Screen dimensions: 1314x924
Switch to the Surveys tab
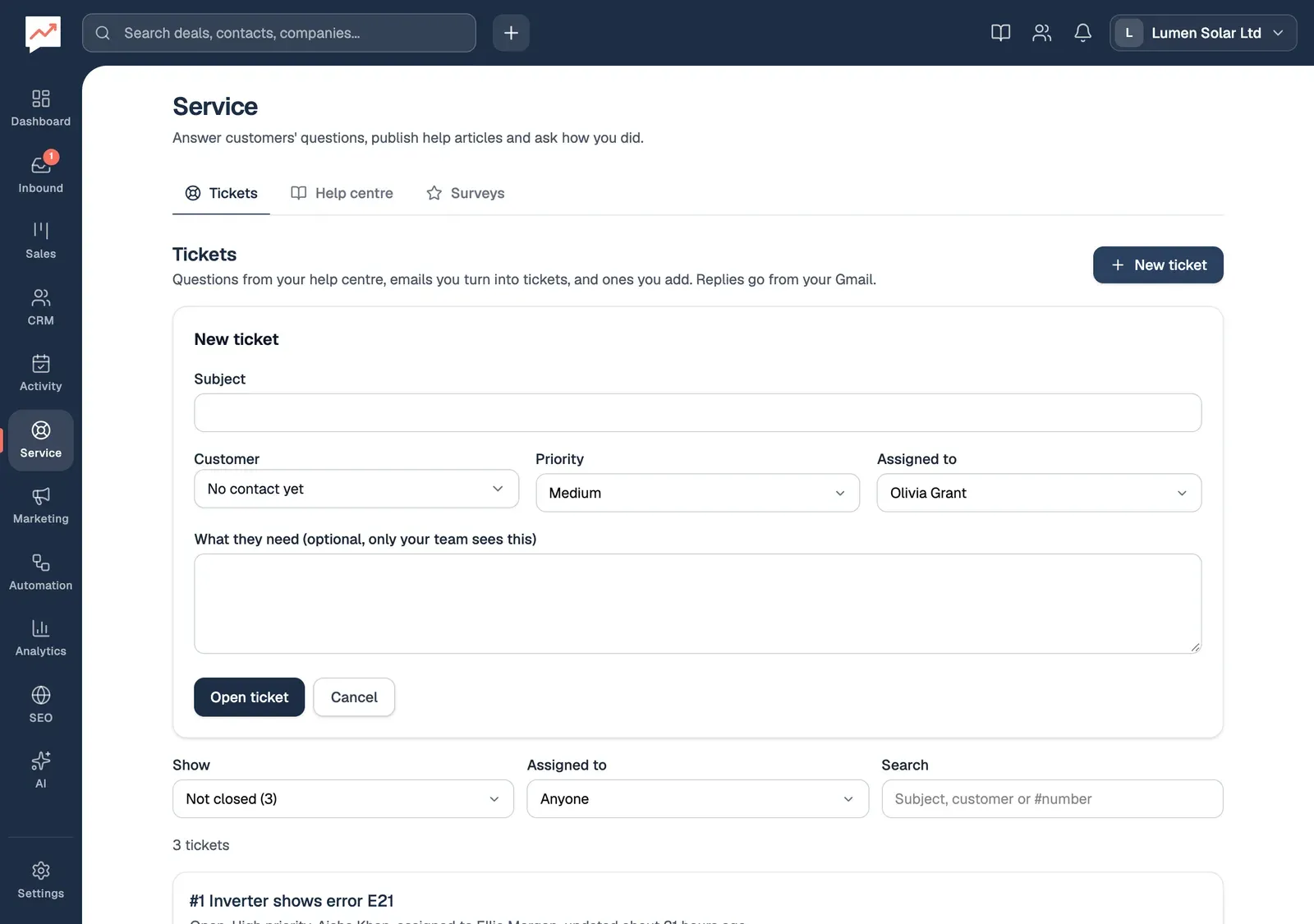466,193
